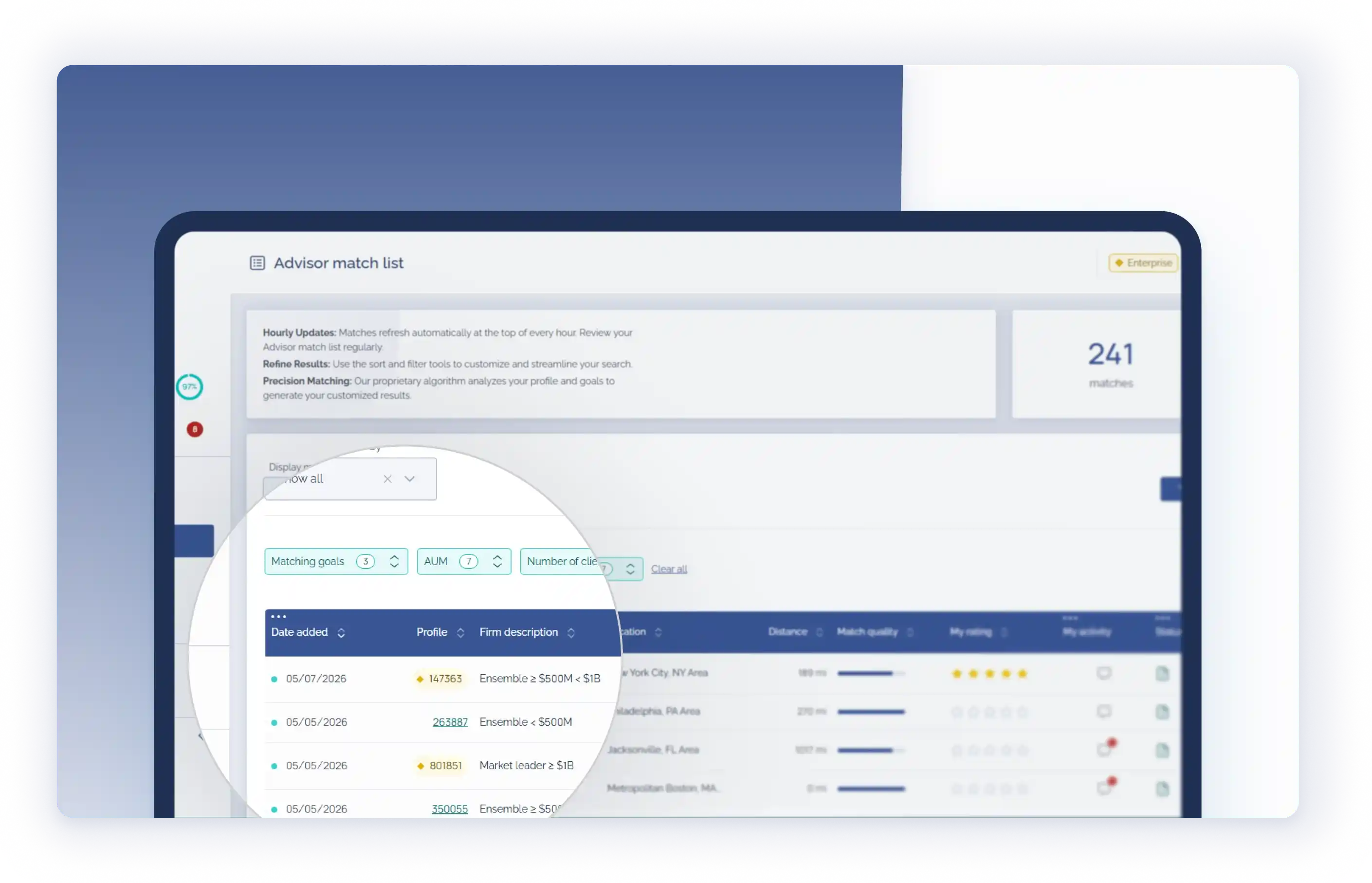Click the Metropolitan Boston, MA location
Viewport: 1372px width, 883px height.
click(663, 788)
